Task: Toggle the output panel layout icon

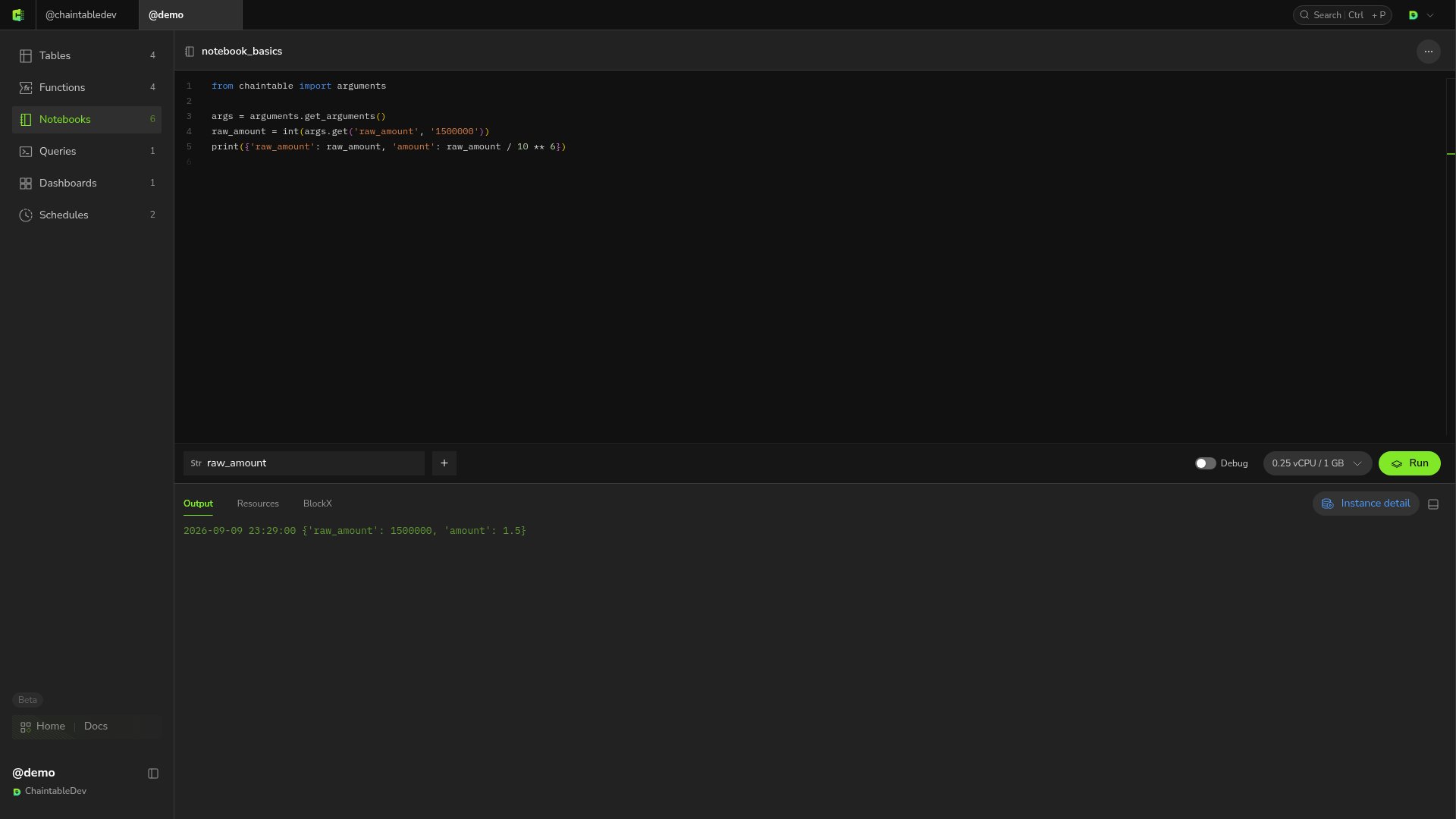Action: pyautogui.click(x=1433, y=504)
